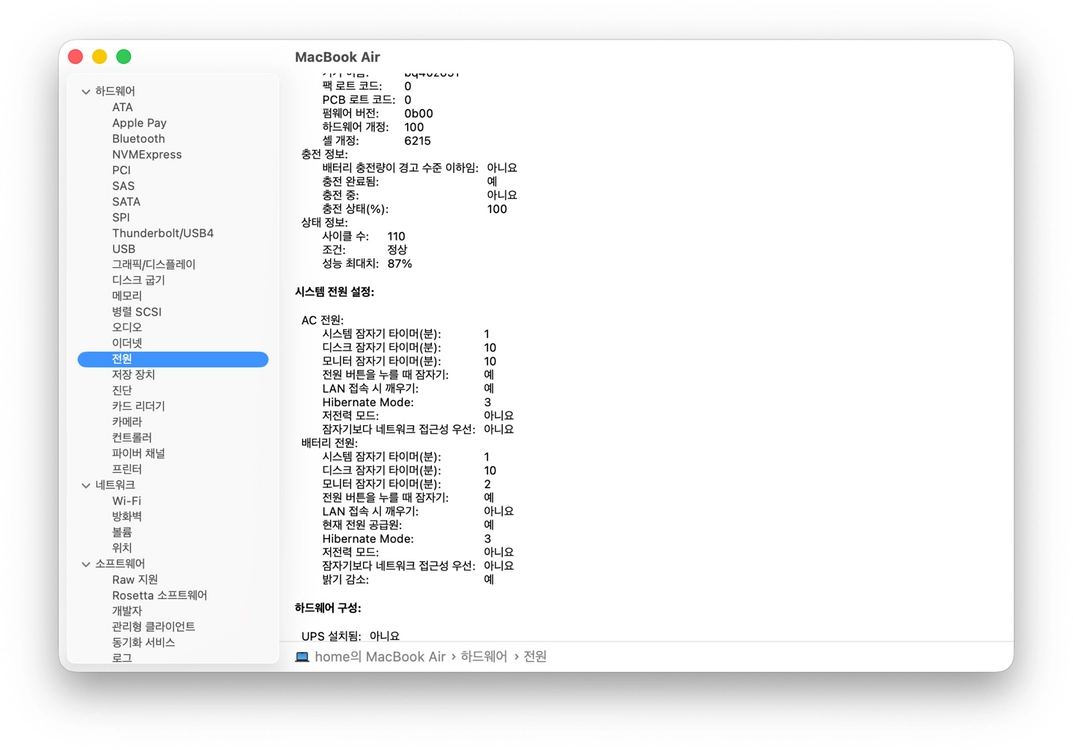The width and height of the screenshot is (1073, 750).
Task: Select Wi-Fi under 네트워크
Action: (x=126, y=502)
